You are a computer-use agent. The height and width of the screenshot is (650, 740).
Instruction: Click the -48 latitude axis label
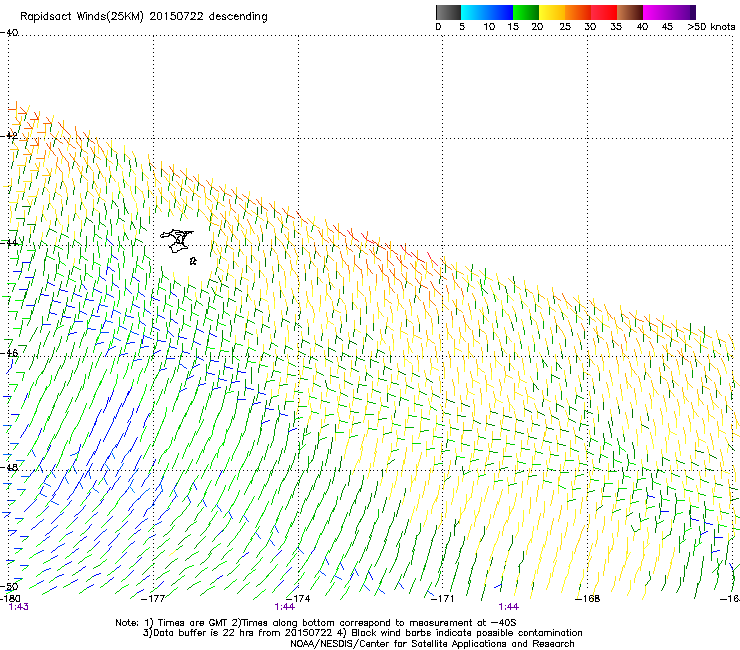(x=9, y=467)
